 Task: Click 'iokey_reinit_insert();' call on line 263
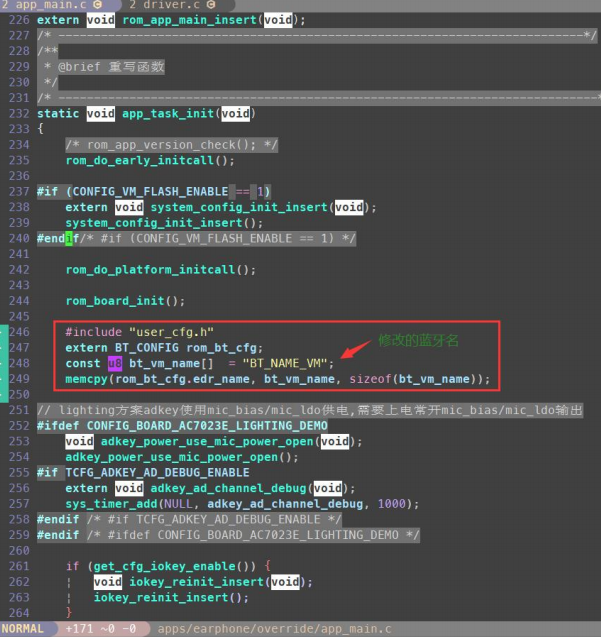pyautogui.click(x=171, y=598)
